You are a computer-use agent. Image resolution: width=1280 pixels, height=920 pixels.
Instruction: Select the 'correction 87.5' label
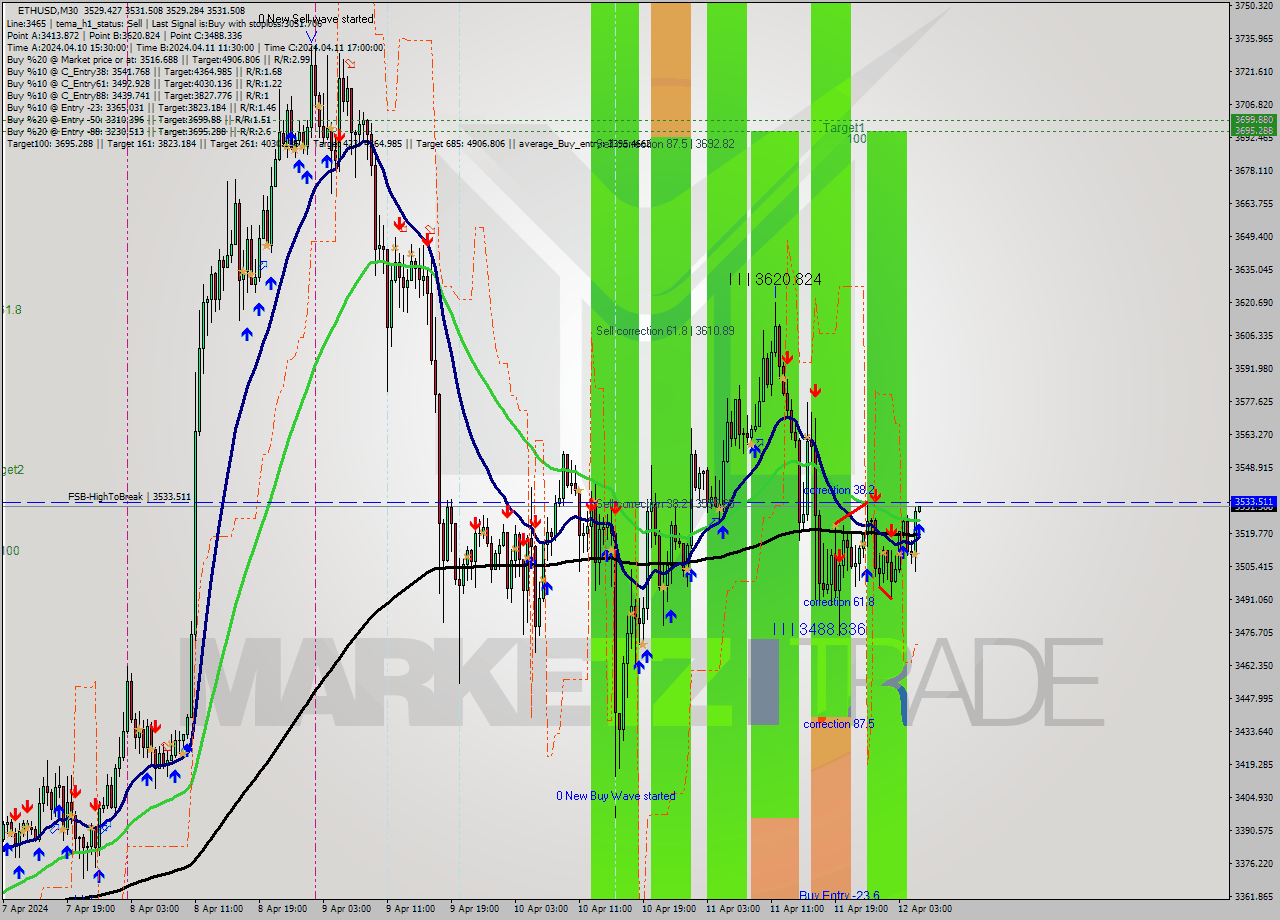click(839, 724)
